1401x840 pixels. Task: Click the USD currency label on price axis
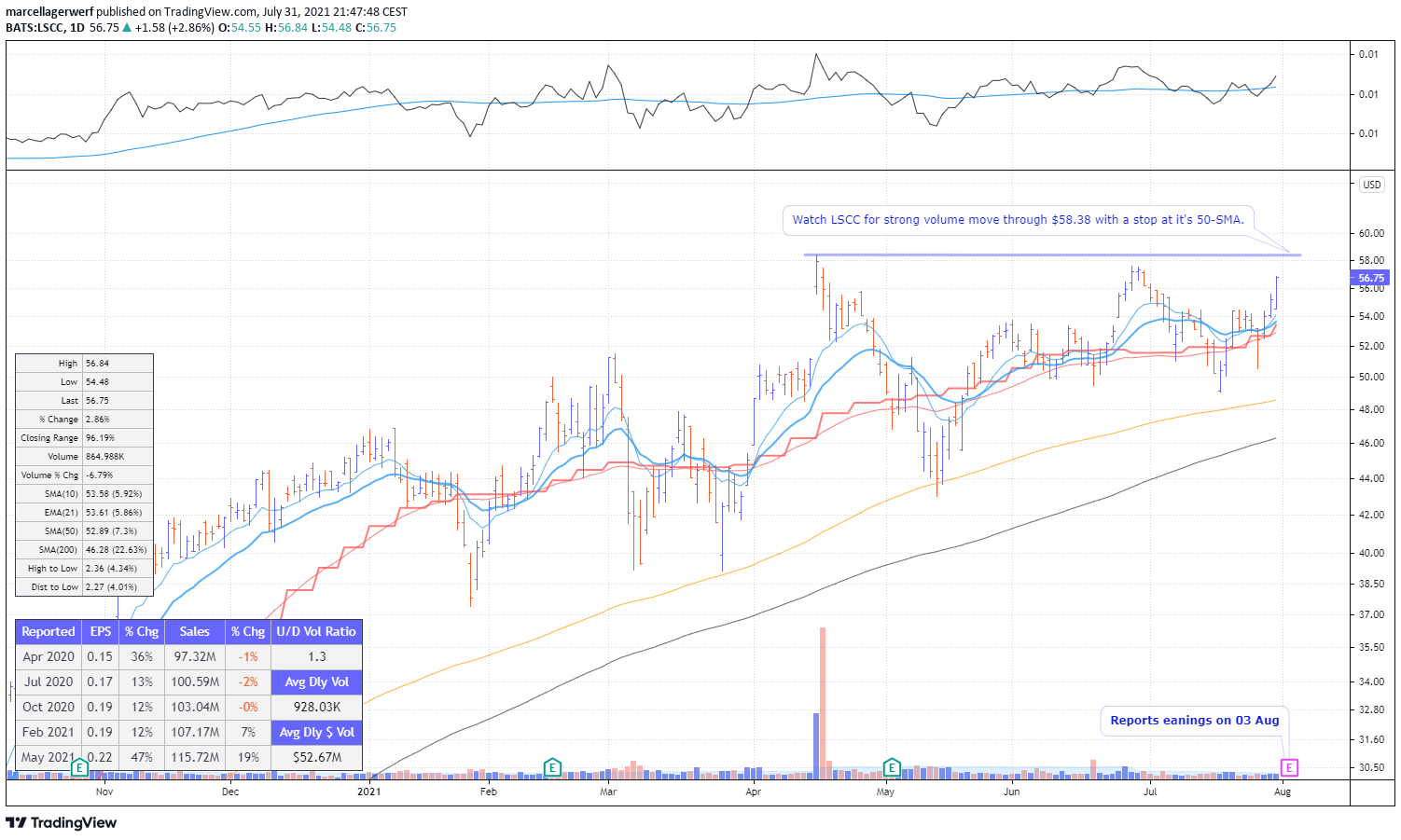[1372, 185]
